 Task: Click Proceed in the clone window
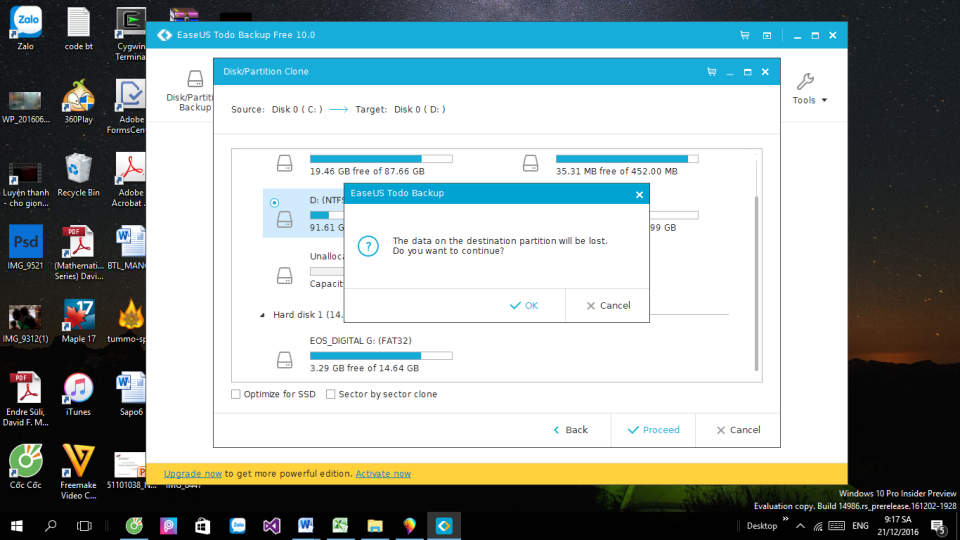click(x=653, y=430)
